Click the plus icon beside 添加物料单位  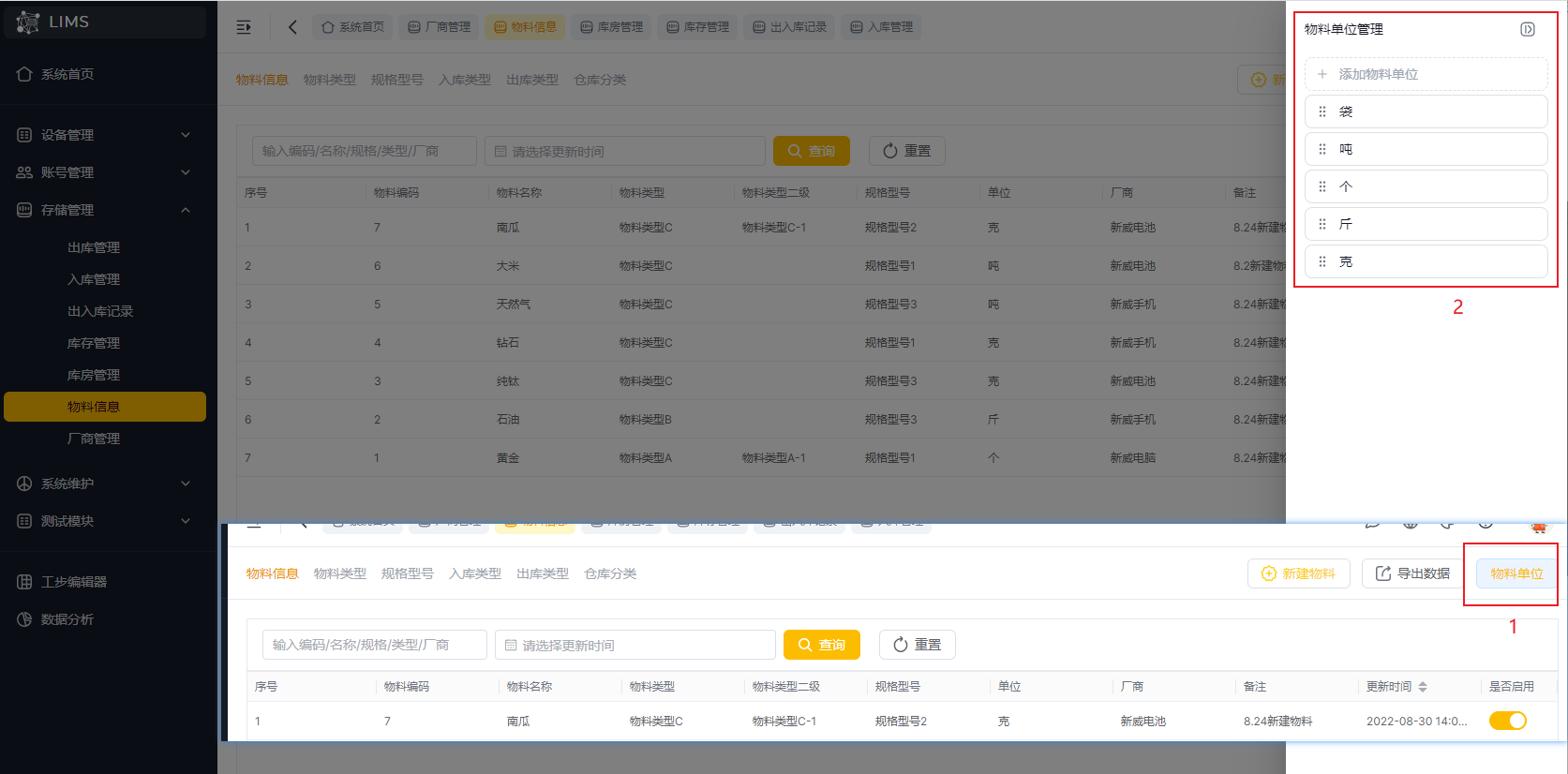click(1322, 74)
